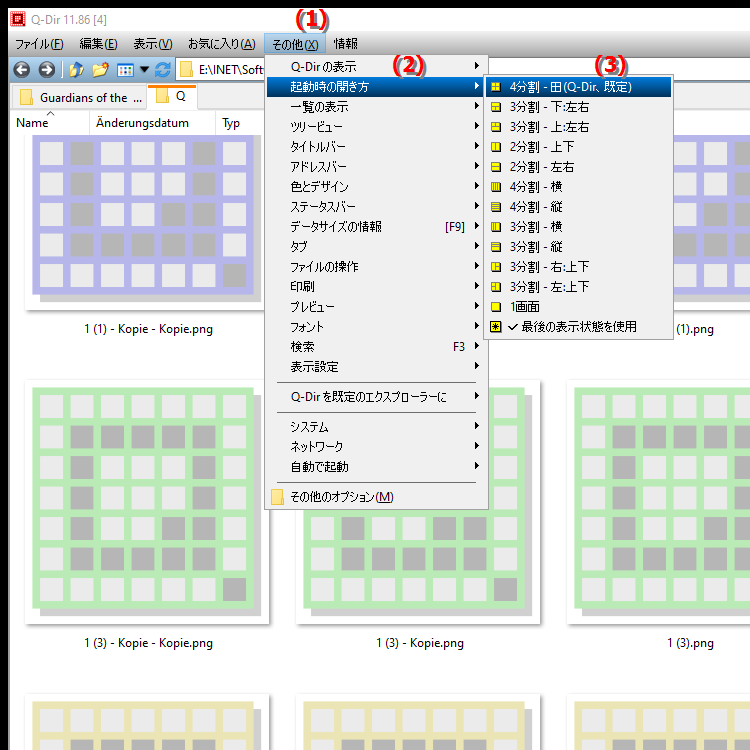Open the view mode dropdown arrow
This screenshot has width=750, height=750.
tap(144, 70)
